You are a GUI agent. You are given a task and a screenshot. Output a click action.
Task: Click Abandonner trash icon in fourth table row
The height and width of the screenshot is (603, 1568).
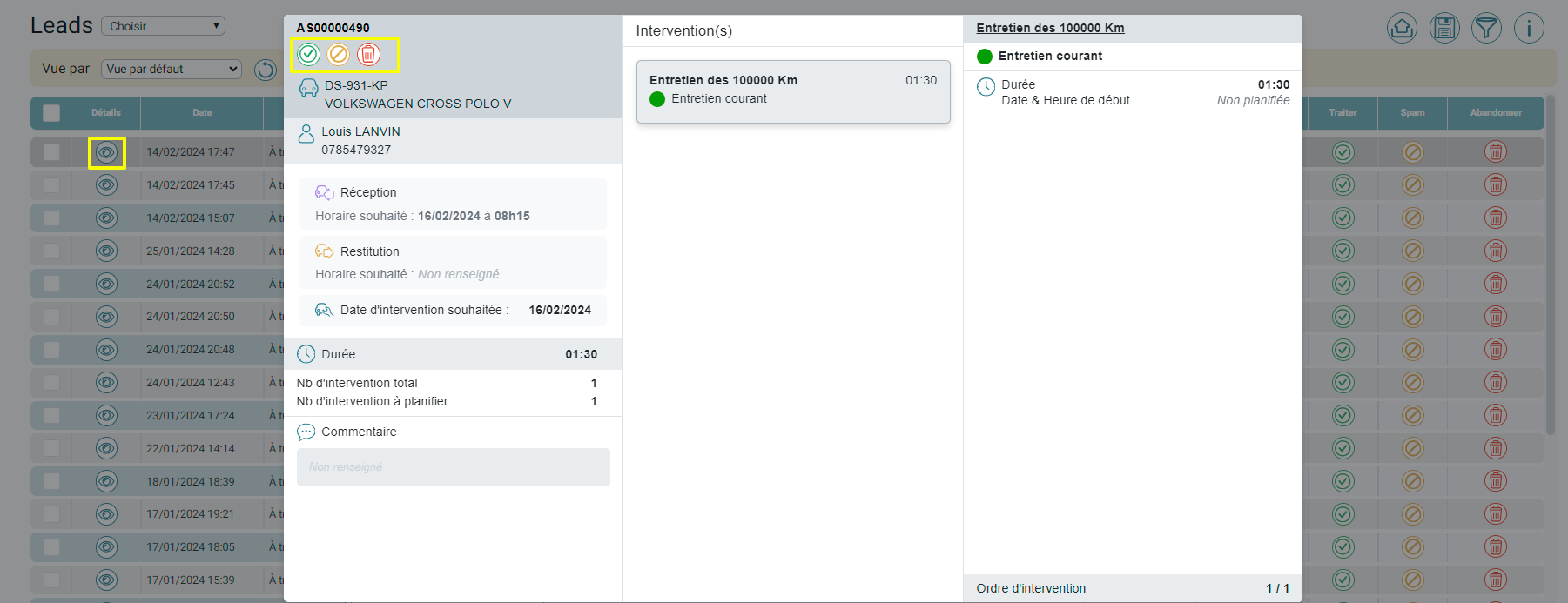click(1496, 251)
